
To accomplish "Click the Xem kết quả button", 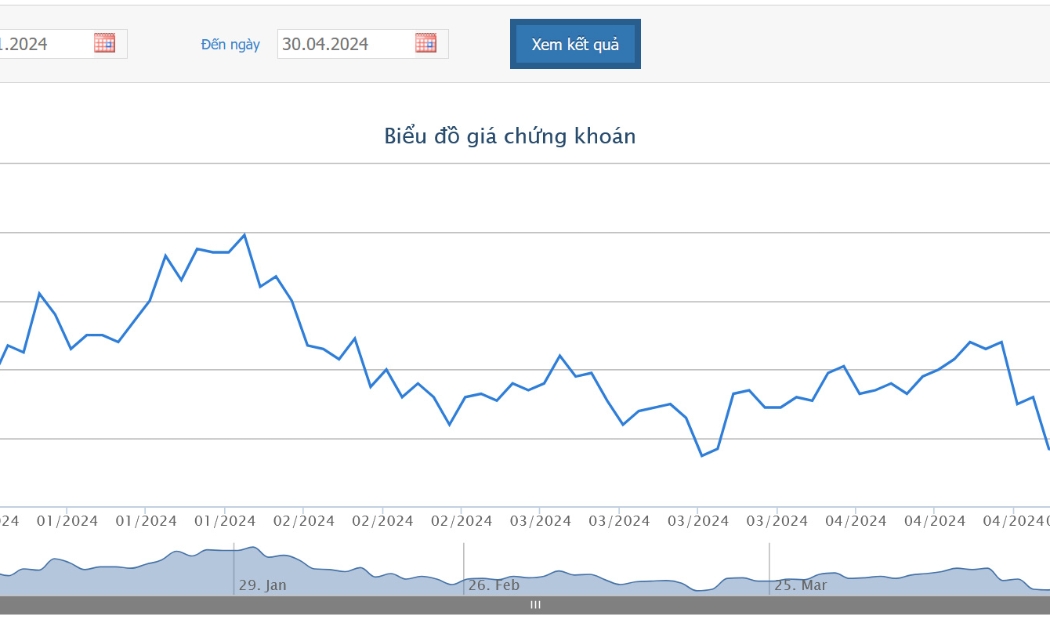I will point(575,44).
